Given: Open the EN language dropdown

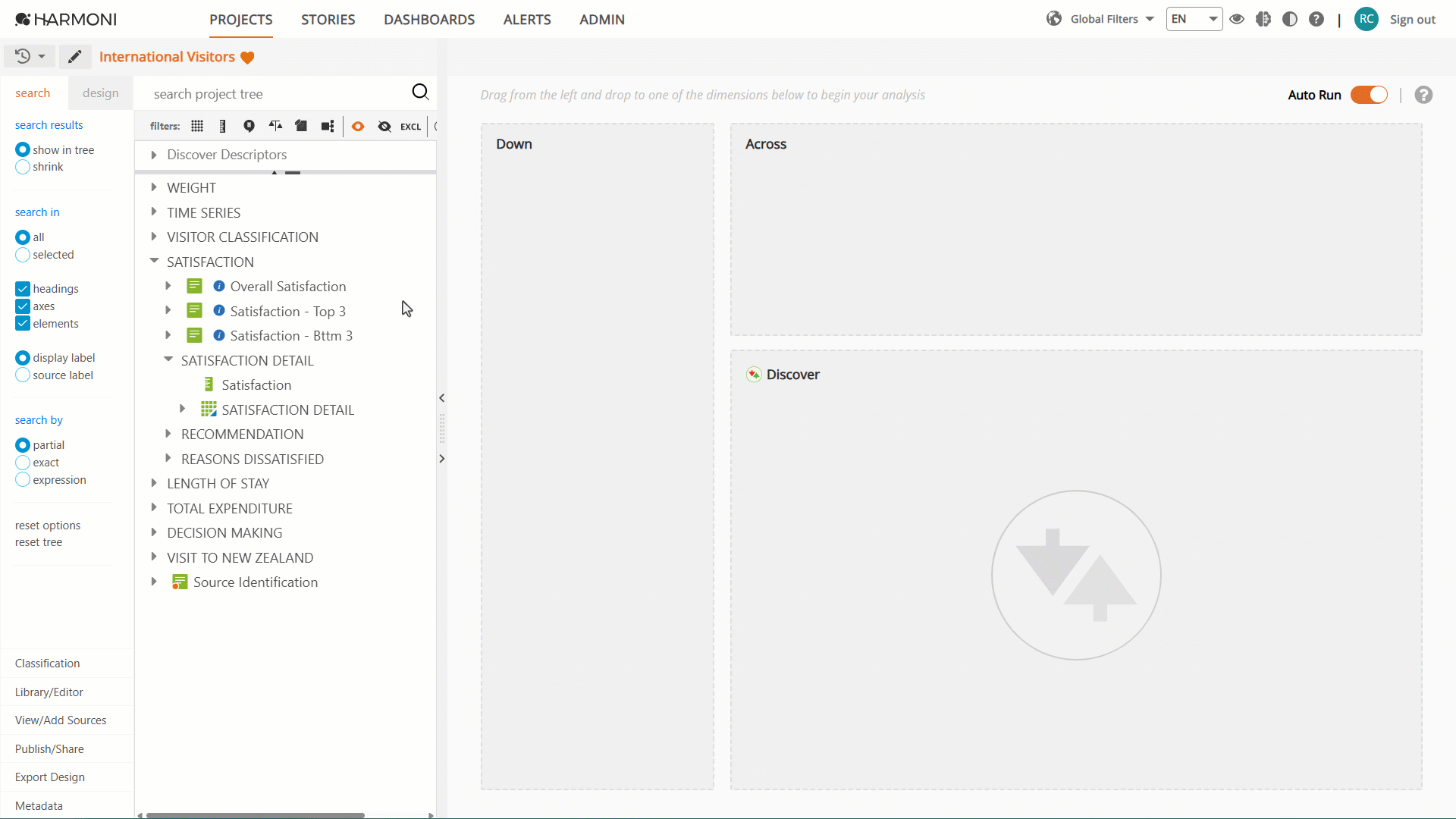Looking at the screenshot, I should pos(1194,19).
